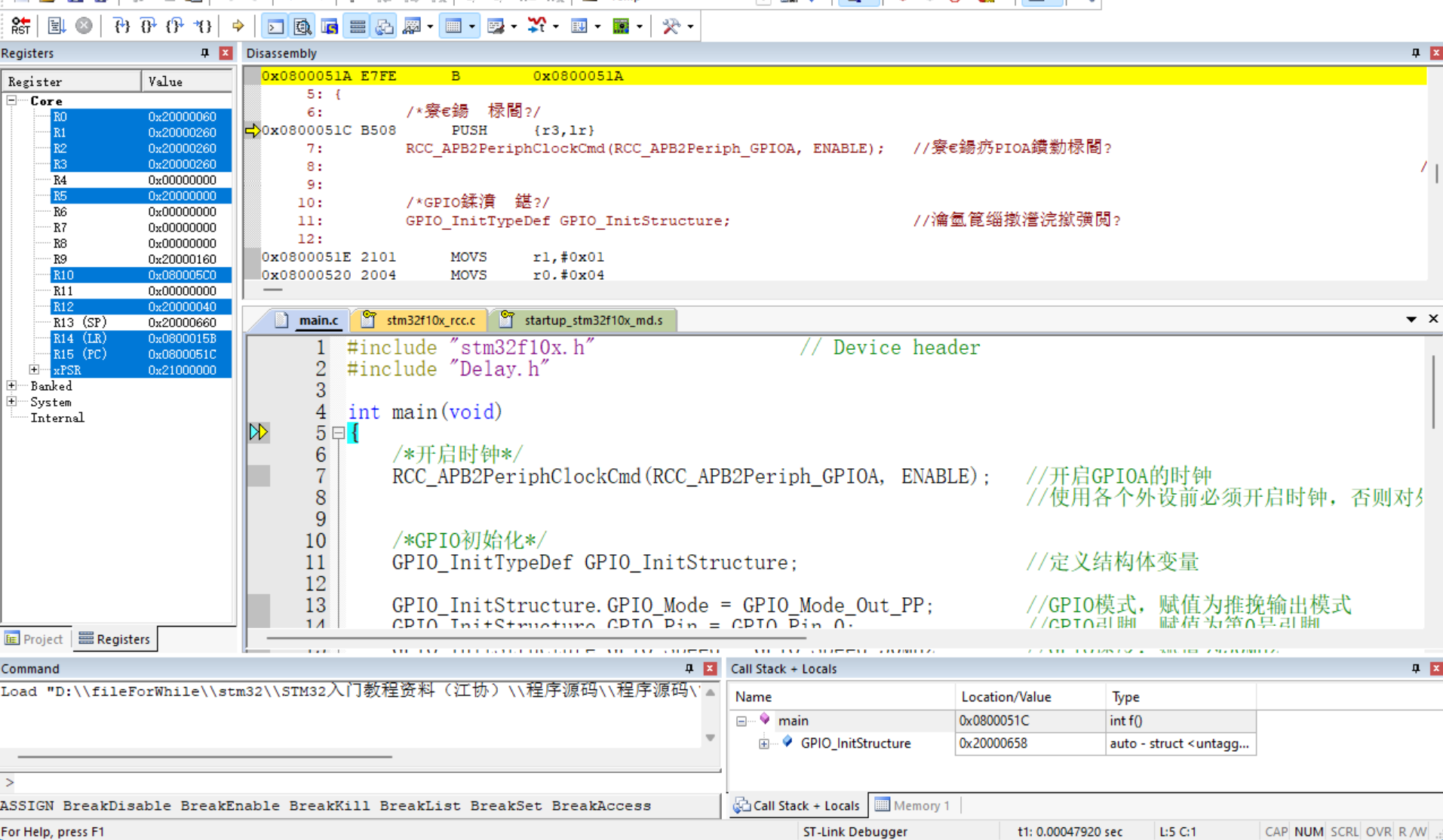Pin the Registers panel
Image resolution: width=1443 pixels, height=840 pixels.
pos(204,53)
